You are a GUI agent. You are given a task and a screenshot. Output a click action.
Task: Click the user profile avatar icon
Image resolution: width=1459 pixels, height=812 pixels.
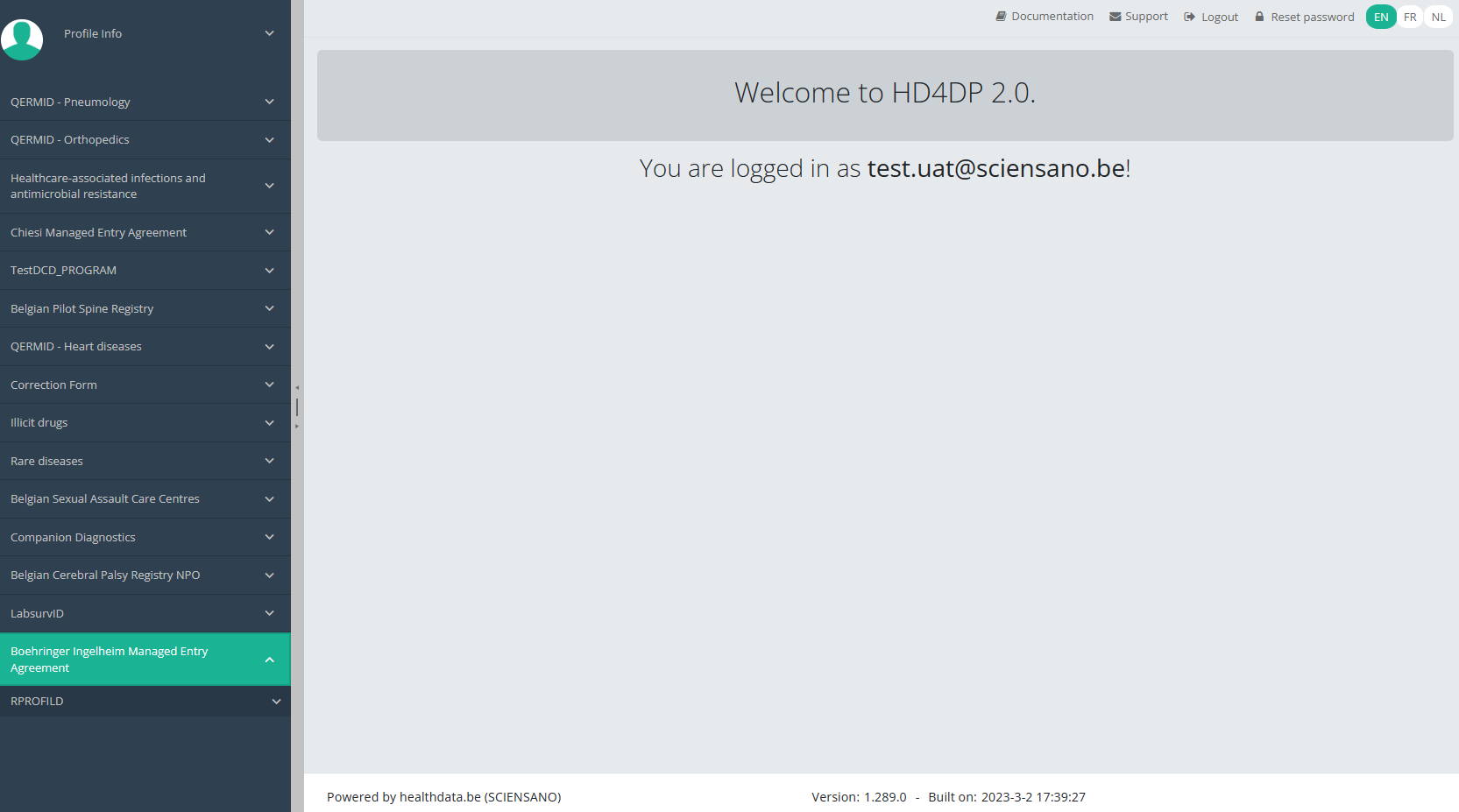22,39
